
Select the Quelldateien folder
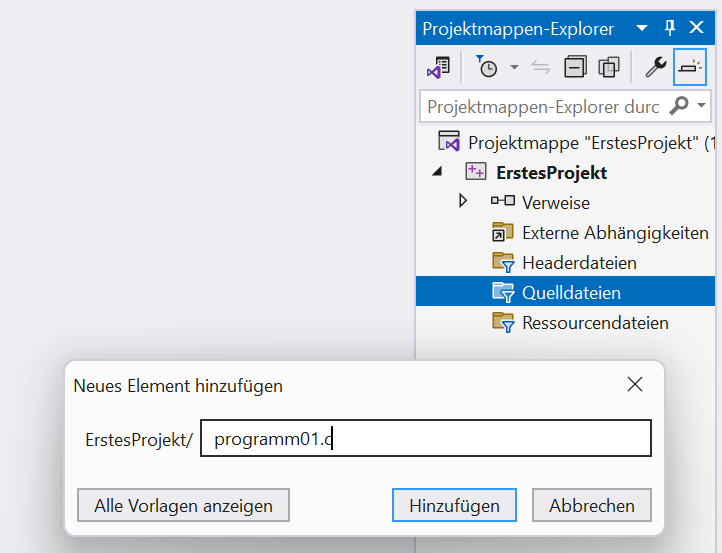[571, 293]
